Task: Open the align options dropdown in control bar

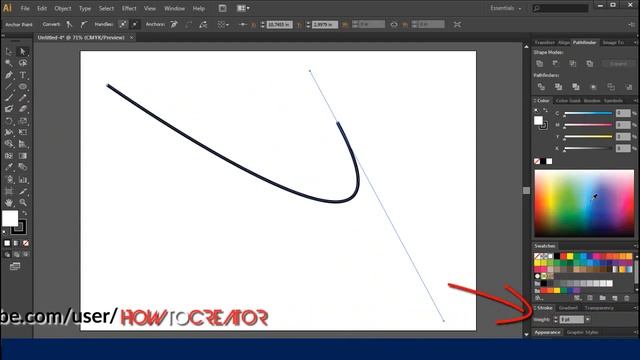Action: (x=222, y=24)
